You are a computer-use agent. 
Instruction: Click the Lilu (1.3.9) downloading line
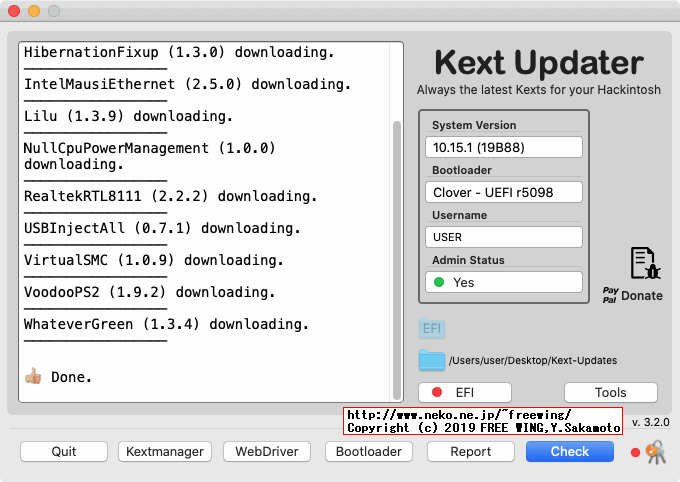[128, 116]
